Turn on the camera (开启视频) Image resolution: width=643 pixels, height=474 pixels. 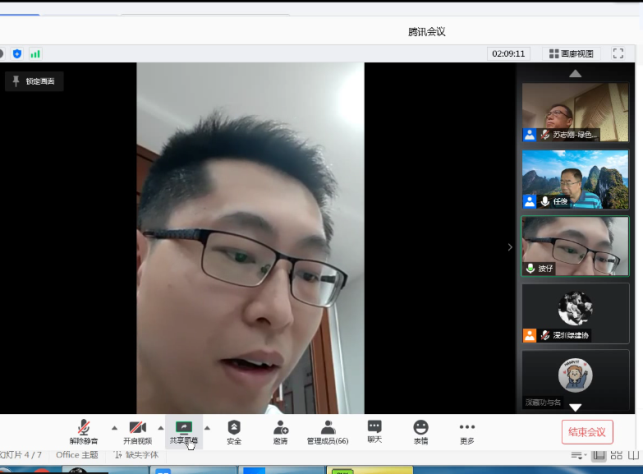coord(137,431)
